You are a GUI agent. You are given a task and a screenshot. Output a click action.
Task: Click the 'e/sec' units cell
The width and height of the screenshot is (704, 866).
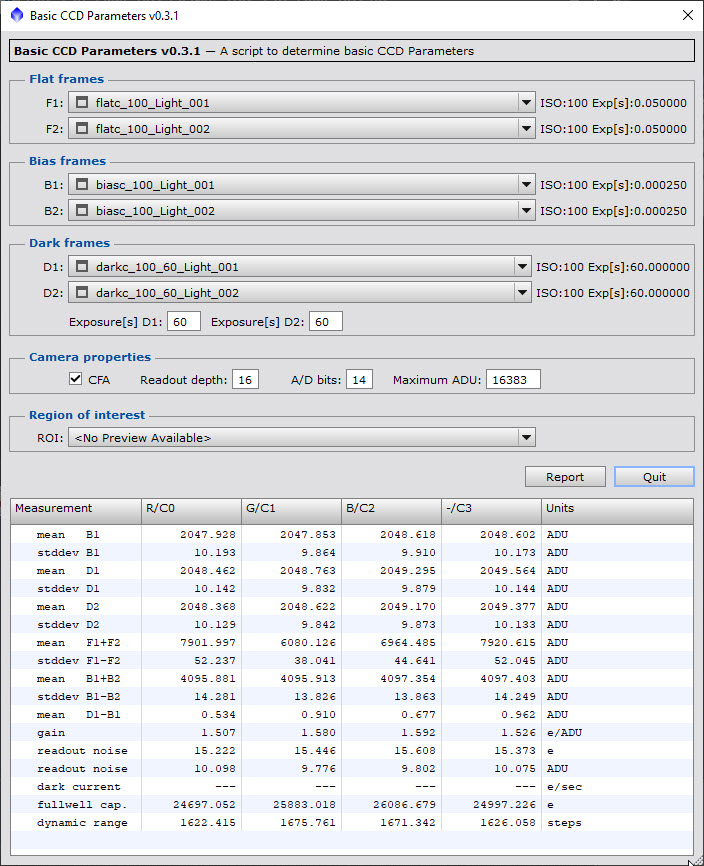[564, 786]
